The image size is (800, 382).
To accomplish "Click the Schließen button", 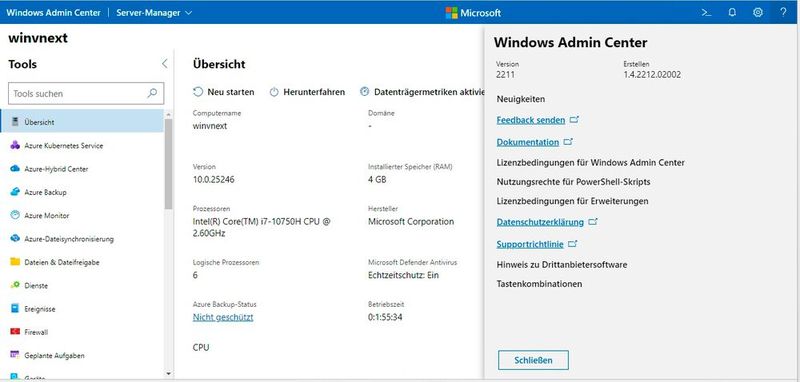I will point(533,360).
